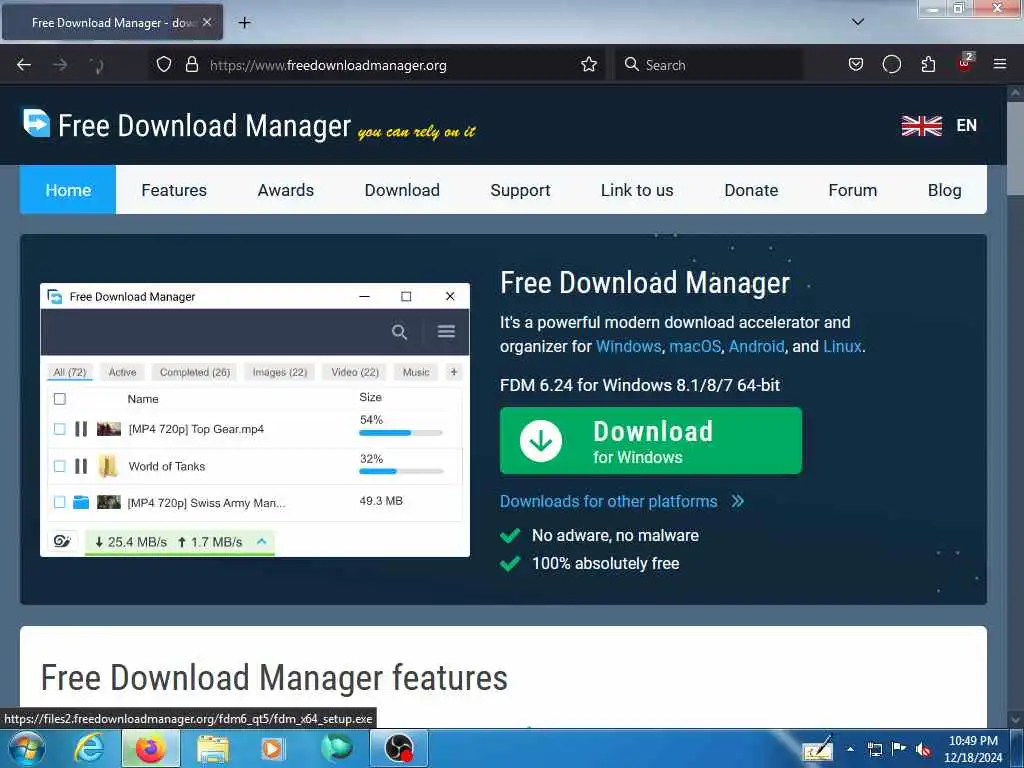Follow the Windows platform link
This screenshot has width=1024, height=768.
[628, 346]
